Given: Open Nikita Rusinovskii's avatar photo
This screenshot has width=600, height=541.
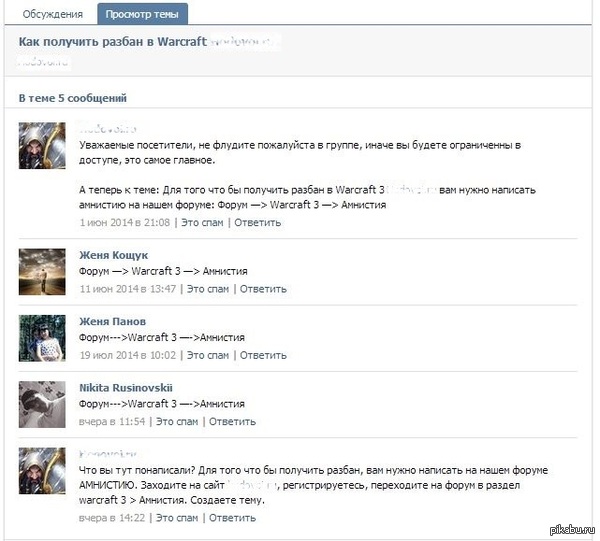Looking at the screenshot, I should point(42,404).
